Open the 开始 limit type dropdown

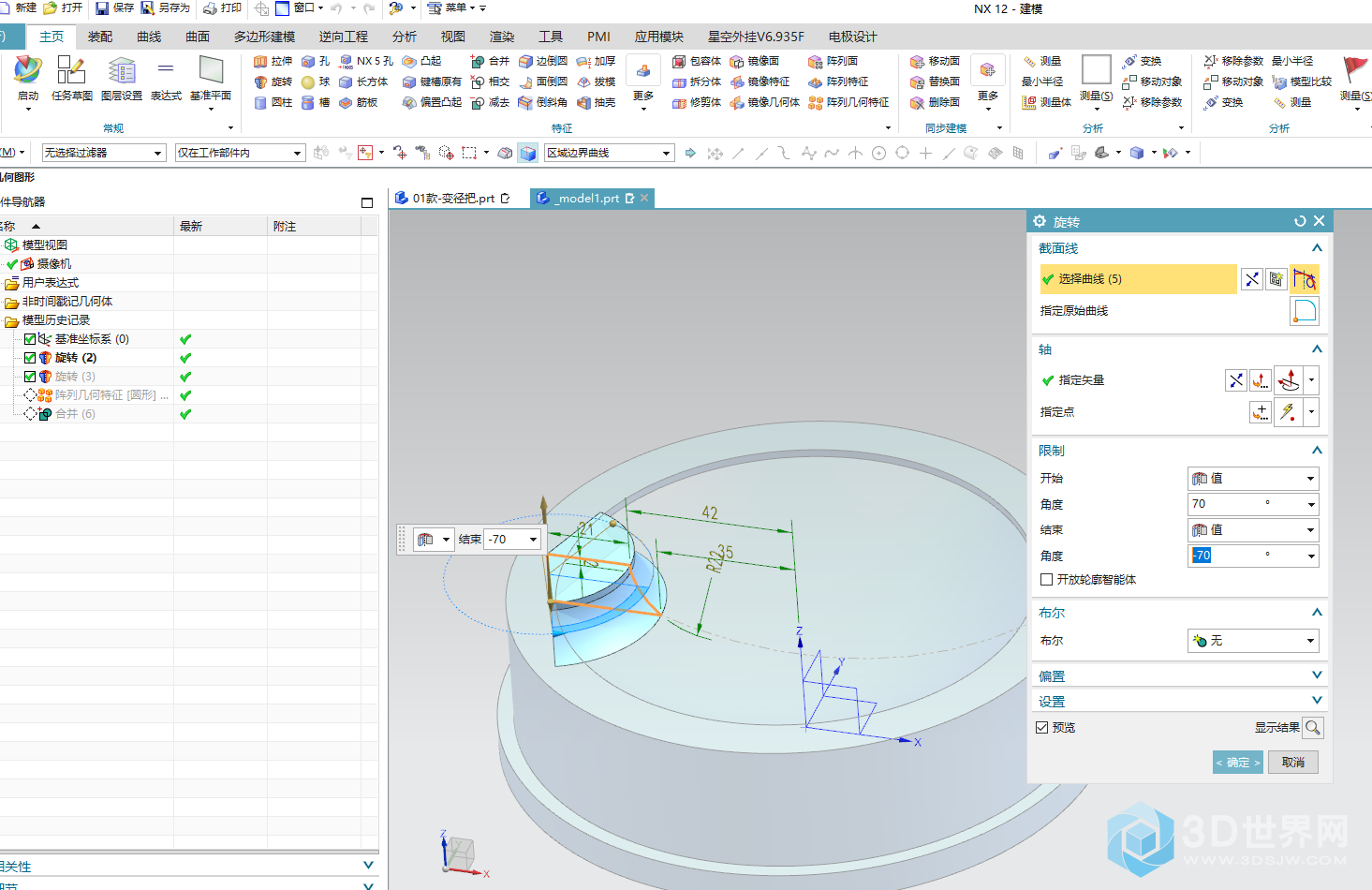pos(1253,478)
